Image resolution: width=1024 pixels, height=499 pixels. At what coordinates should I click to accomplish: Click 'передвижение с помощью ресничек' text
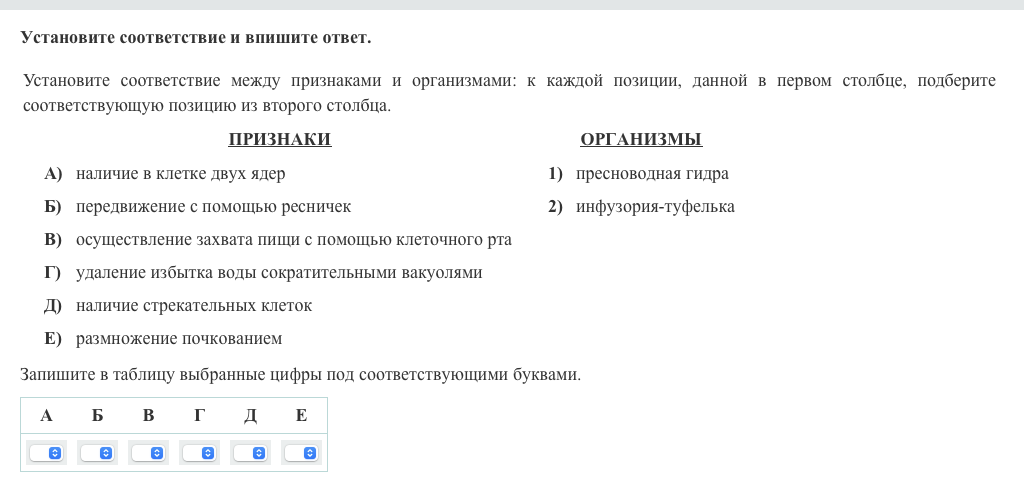click(x=213, y=207)
